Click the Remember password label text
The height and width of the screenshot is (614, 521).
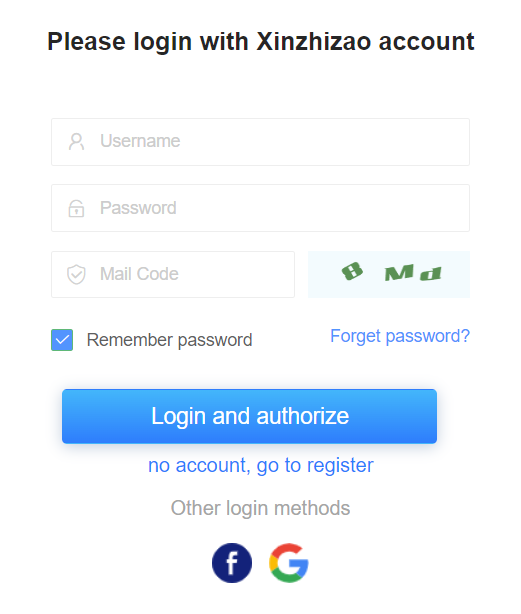click(169, 340)
